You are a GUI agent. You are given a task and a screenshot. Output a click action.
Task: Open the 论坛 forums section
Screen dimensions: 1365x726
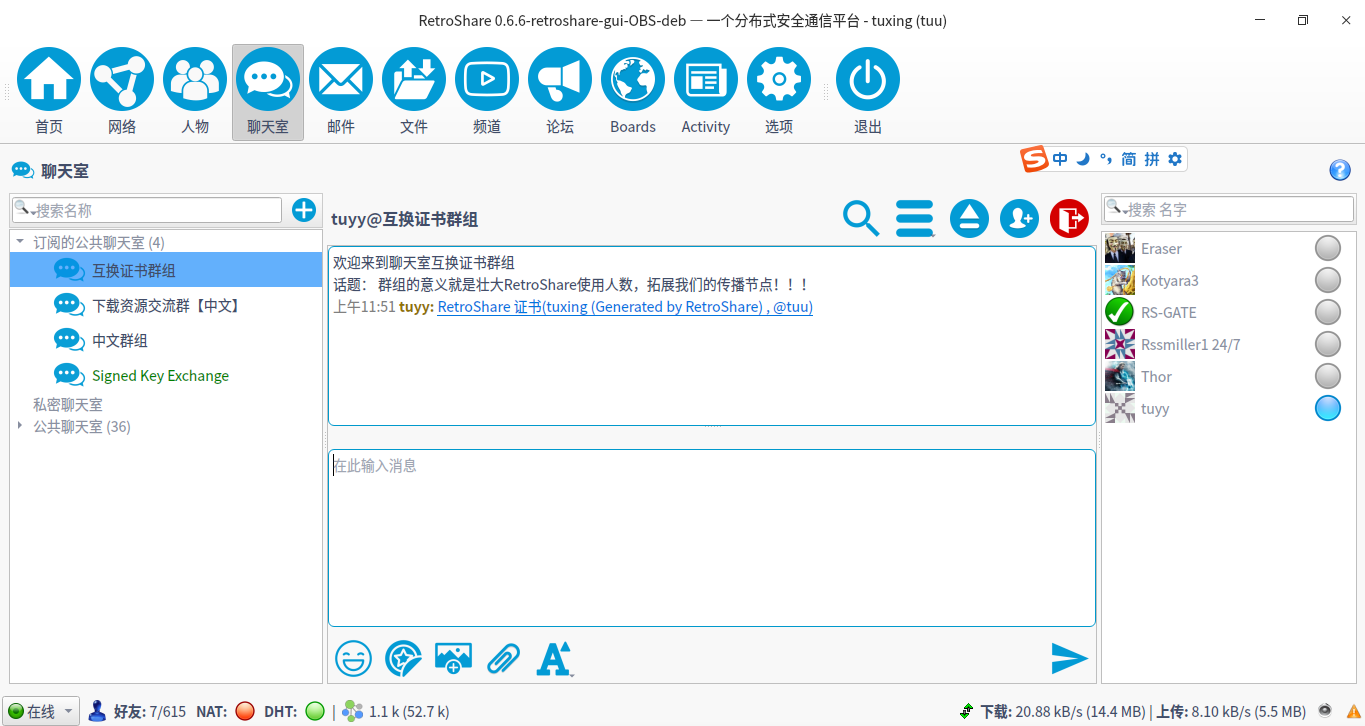tap(560, 80)
